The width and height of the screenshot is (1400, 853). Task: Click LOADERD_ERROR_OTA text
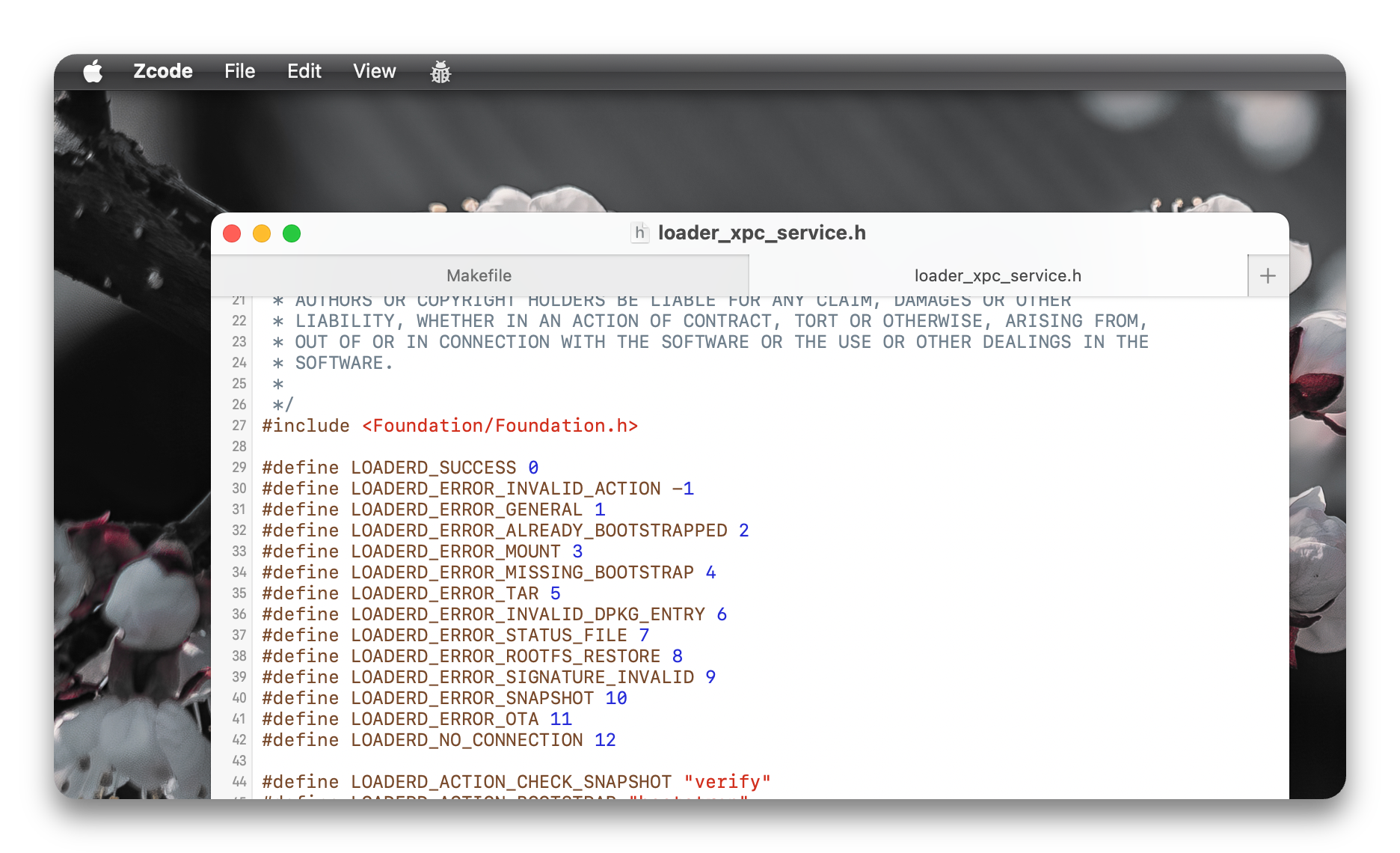coord(445,719)
